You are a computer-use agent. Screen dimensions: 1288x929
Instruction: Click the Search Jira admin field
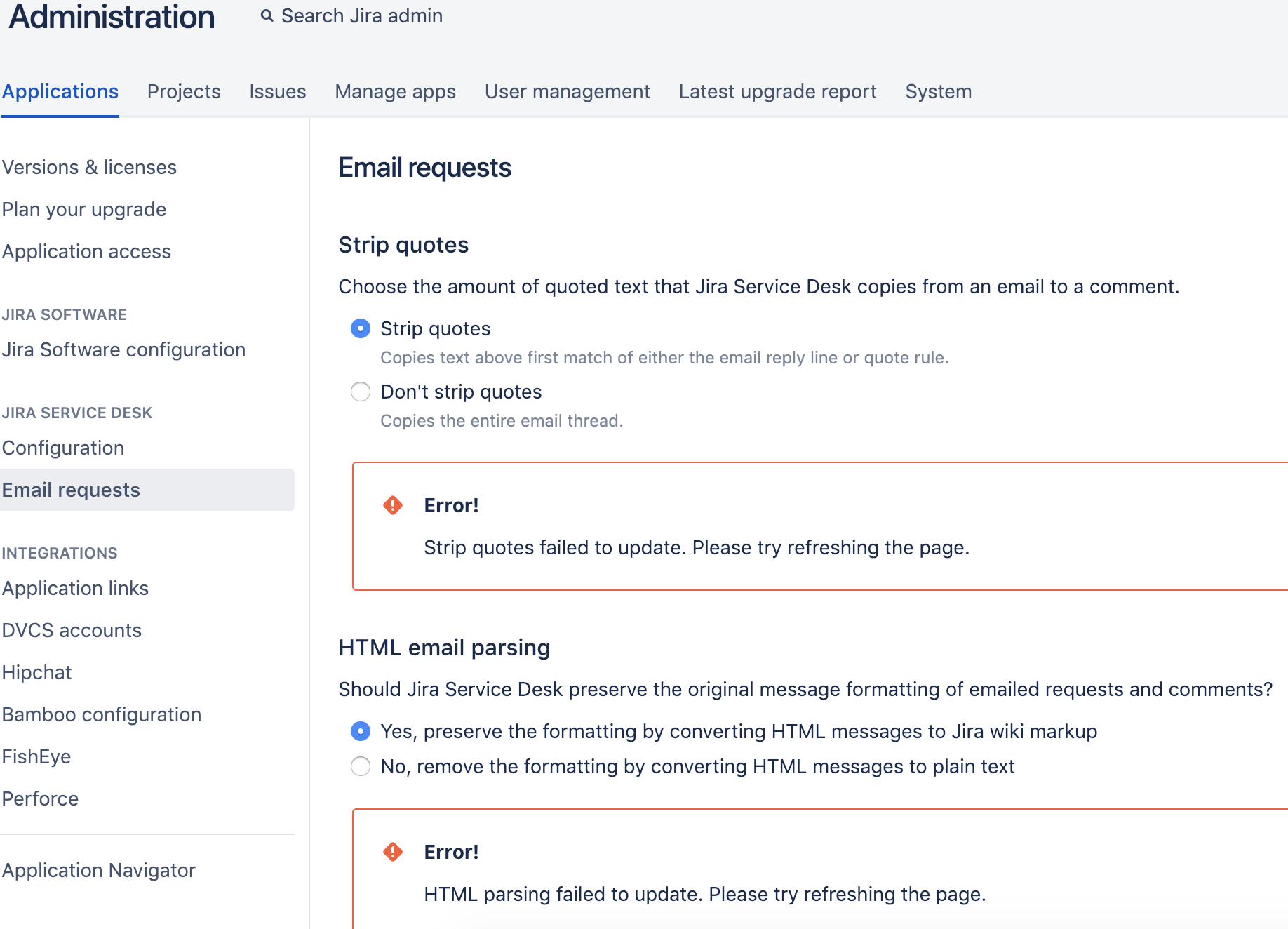362,15
